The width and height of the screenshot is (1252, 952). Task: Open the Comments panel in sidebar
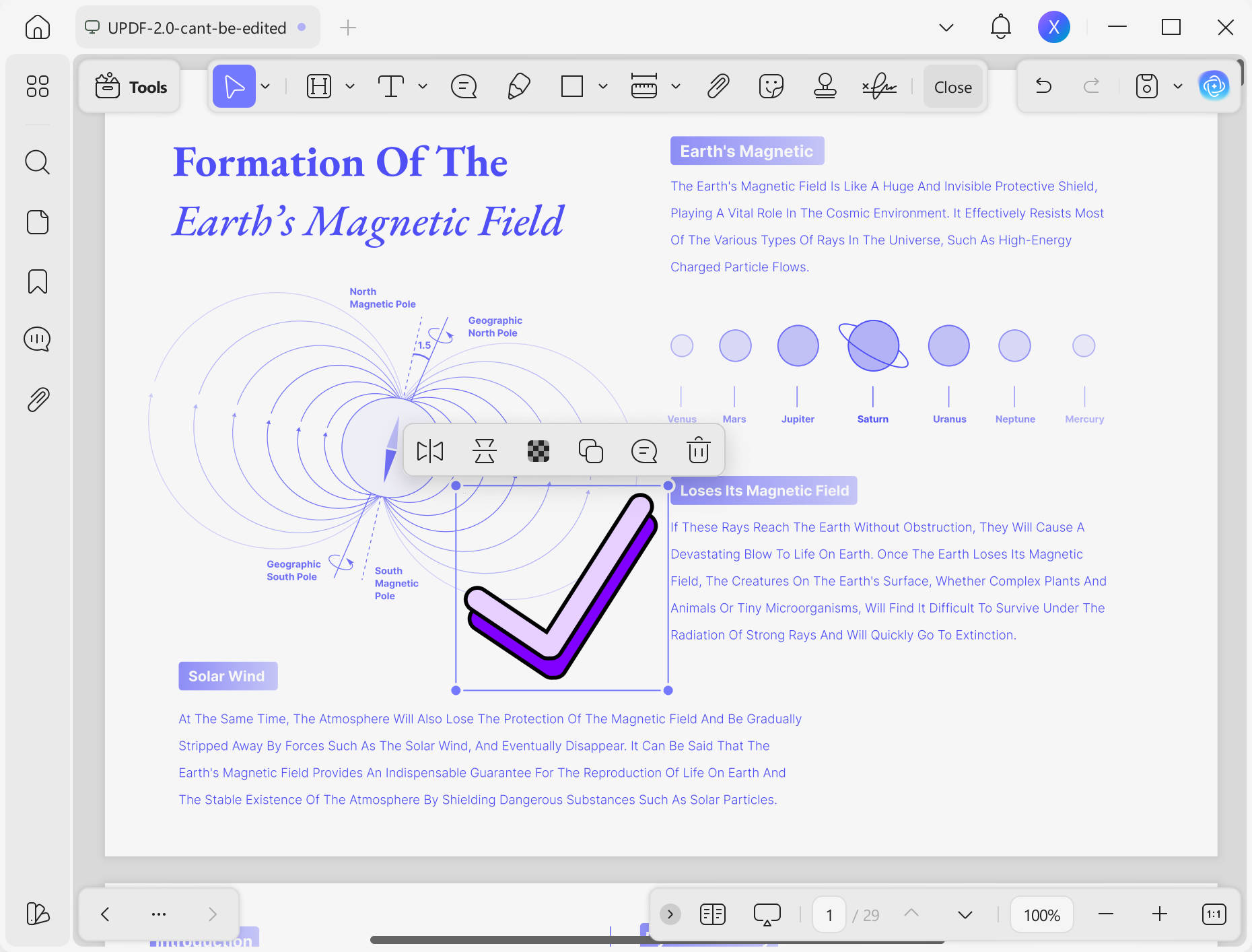tap(38, 339)
